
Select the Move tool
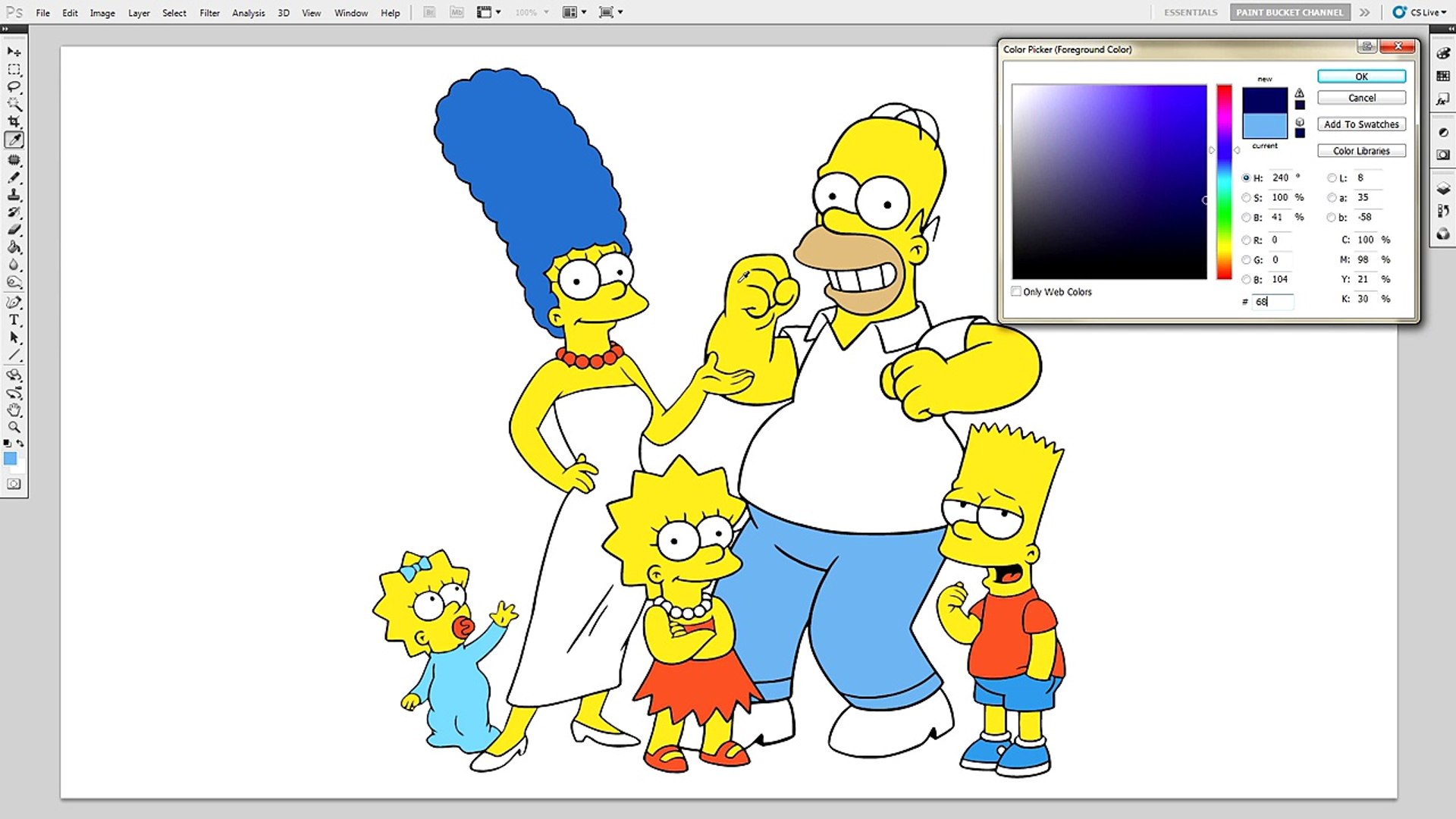(x=14, y=52)
